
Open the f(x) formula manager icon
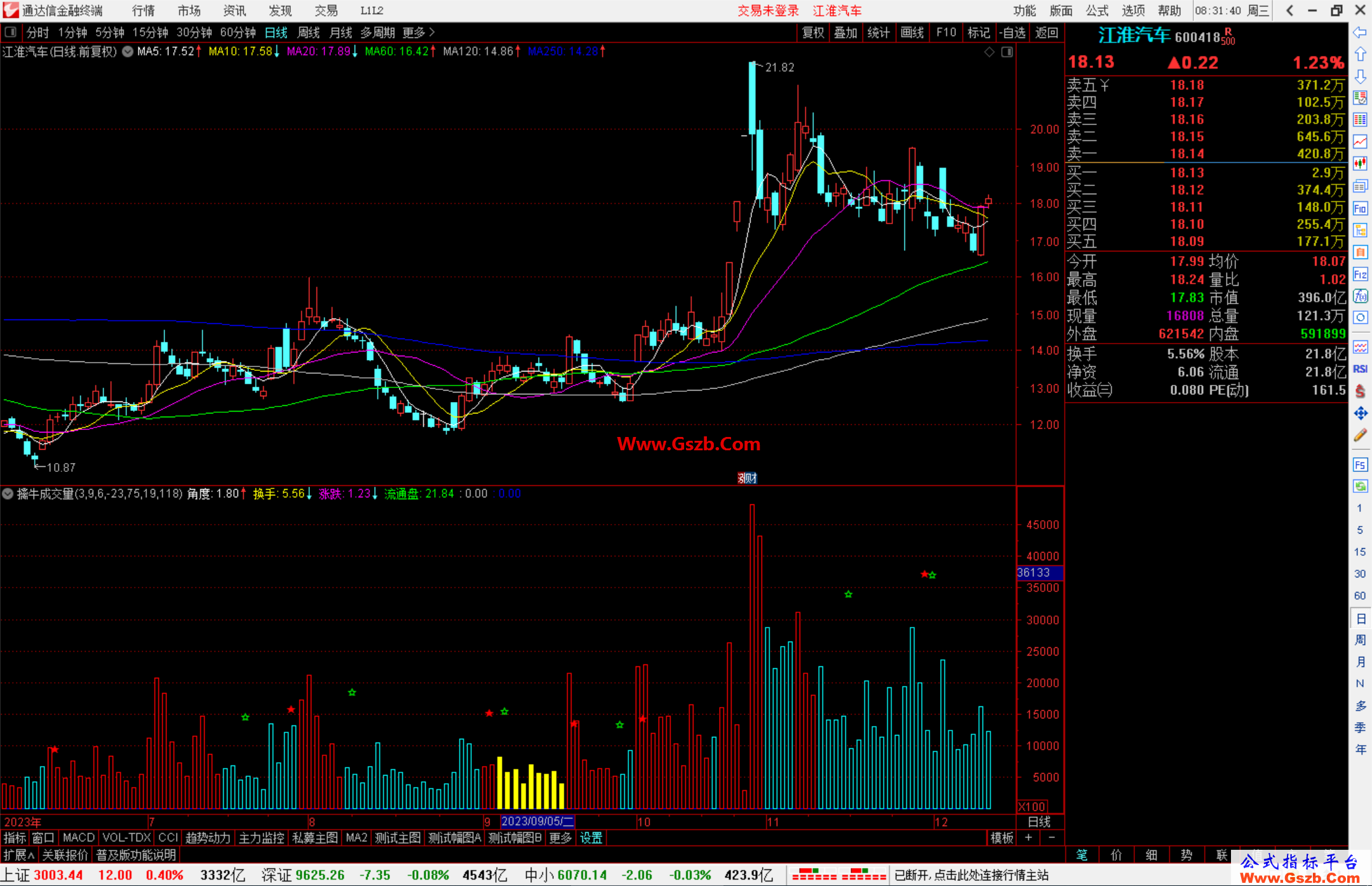[1360, 296]
